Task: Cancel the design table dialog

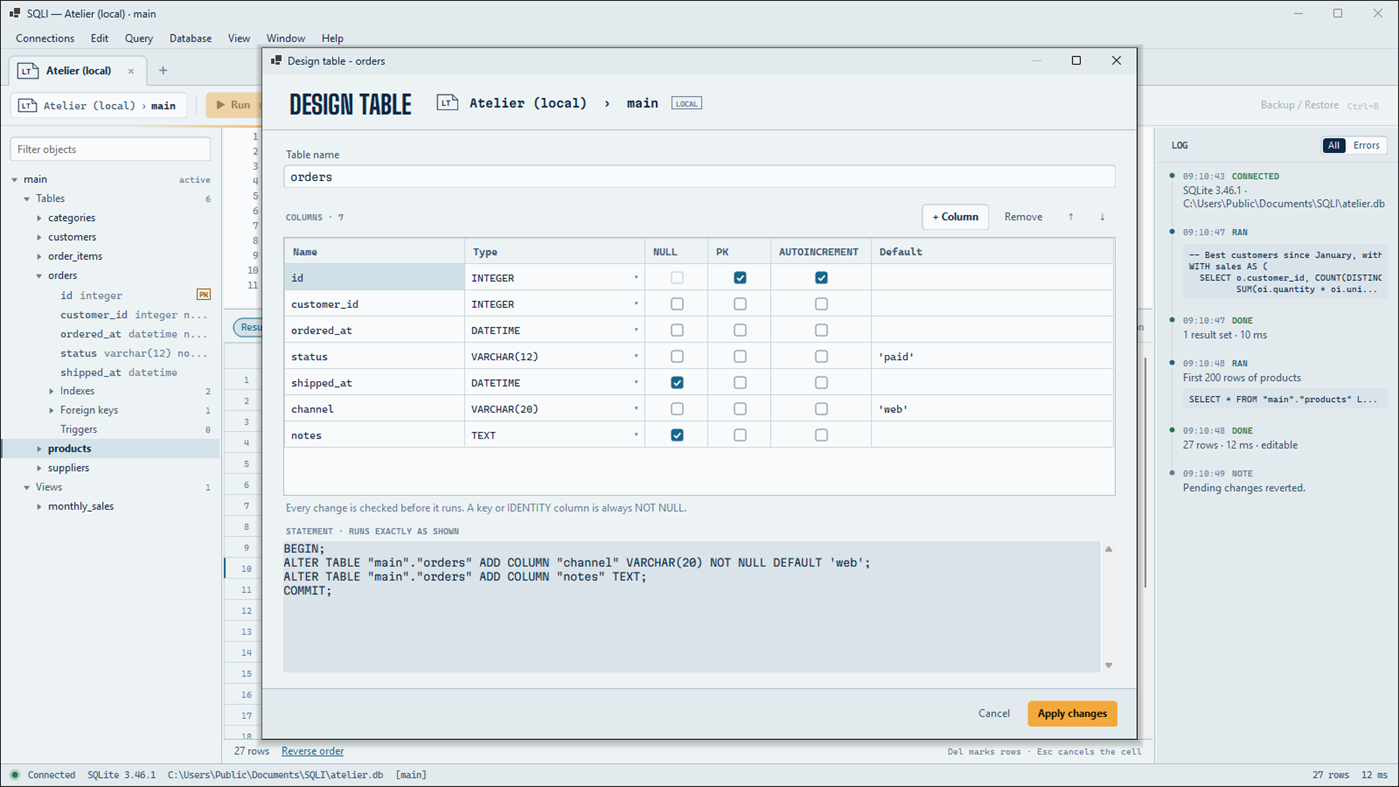Action: [x=994, y=714]
